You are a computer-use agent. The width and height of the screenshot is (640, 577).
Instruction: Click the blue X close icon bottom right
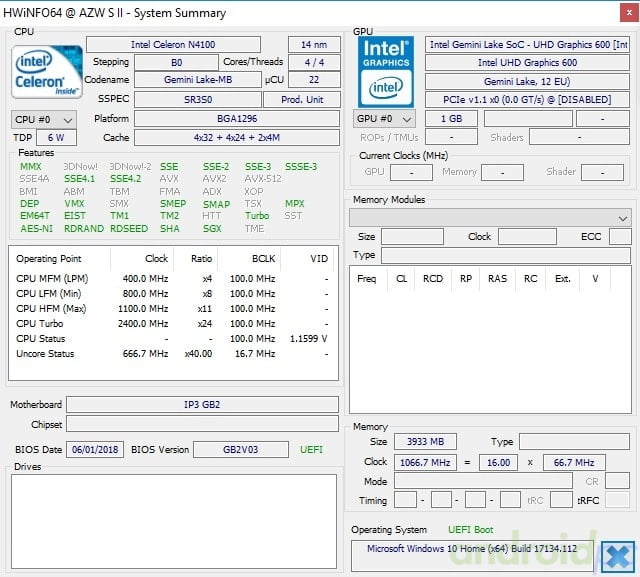[618, 556]
